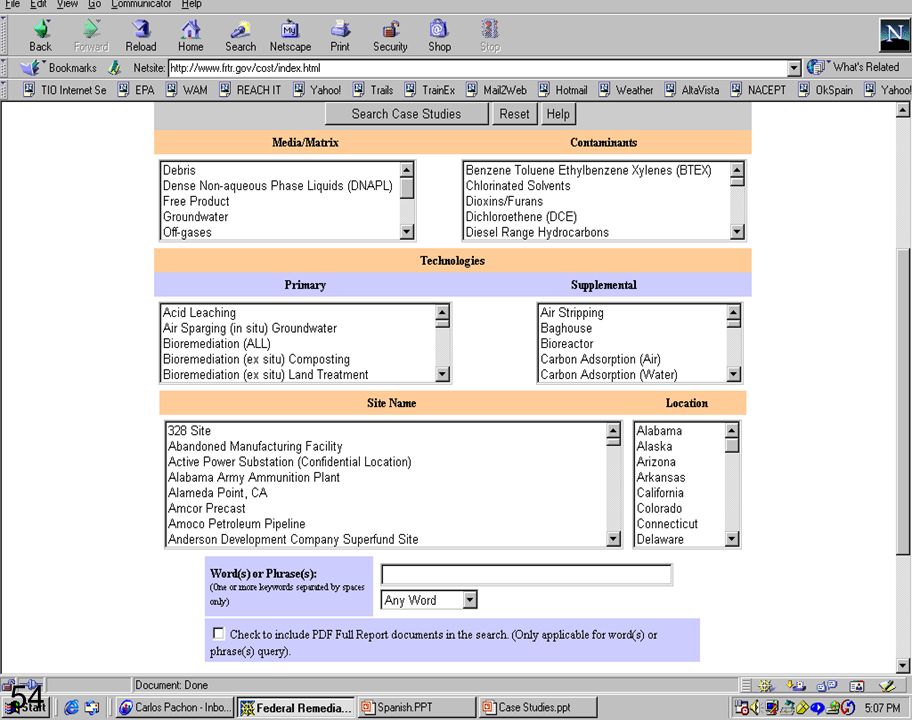Open the Home page icon
This screenshot has width=912, height=720.
click(x=191, y=35)
